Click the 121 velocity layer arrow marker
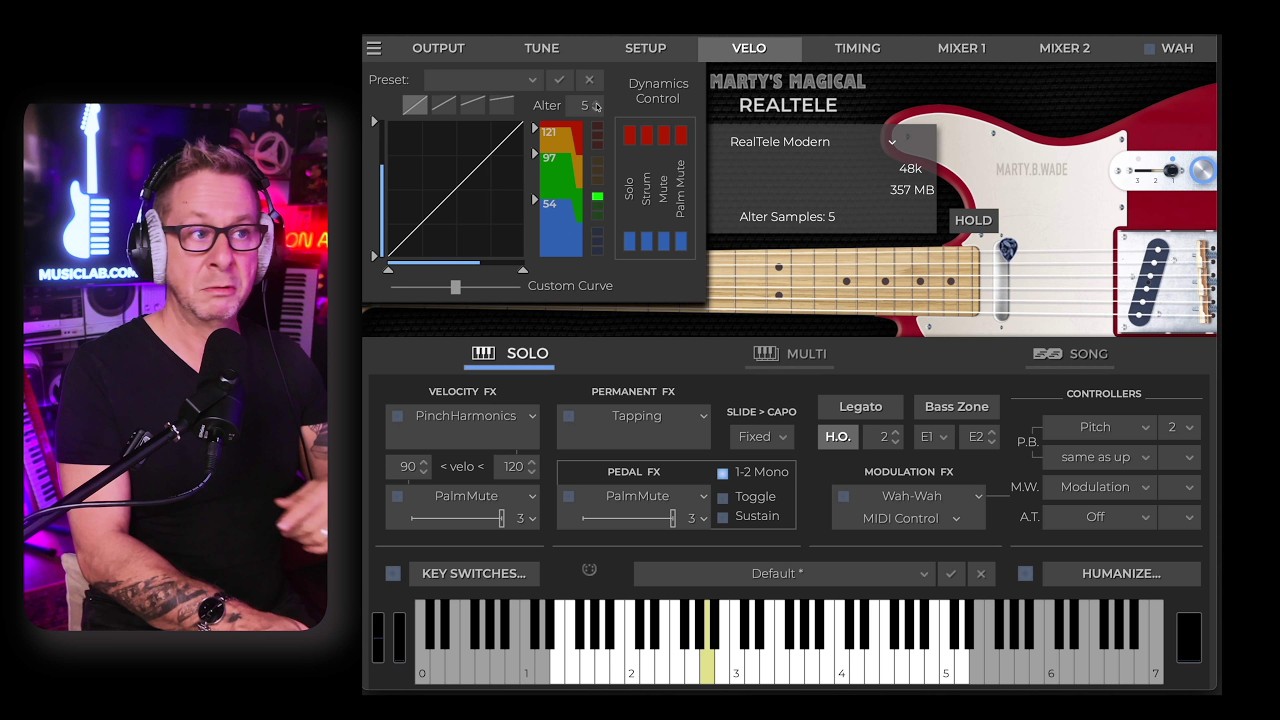The height and width of the screenshot is (720, 1280). 535,129
